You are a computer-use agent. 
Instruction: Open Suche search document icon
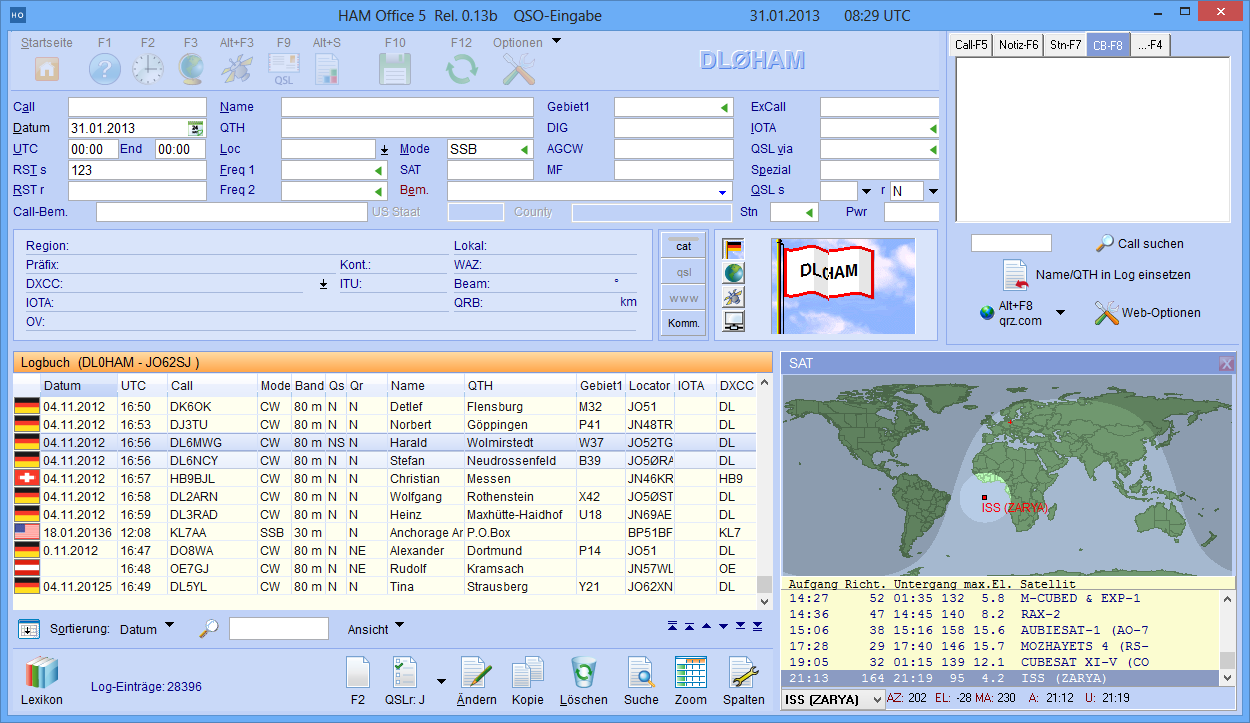coord(641,672)
